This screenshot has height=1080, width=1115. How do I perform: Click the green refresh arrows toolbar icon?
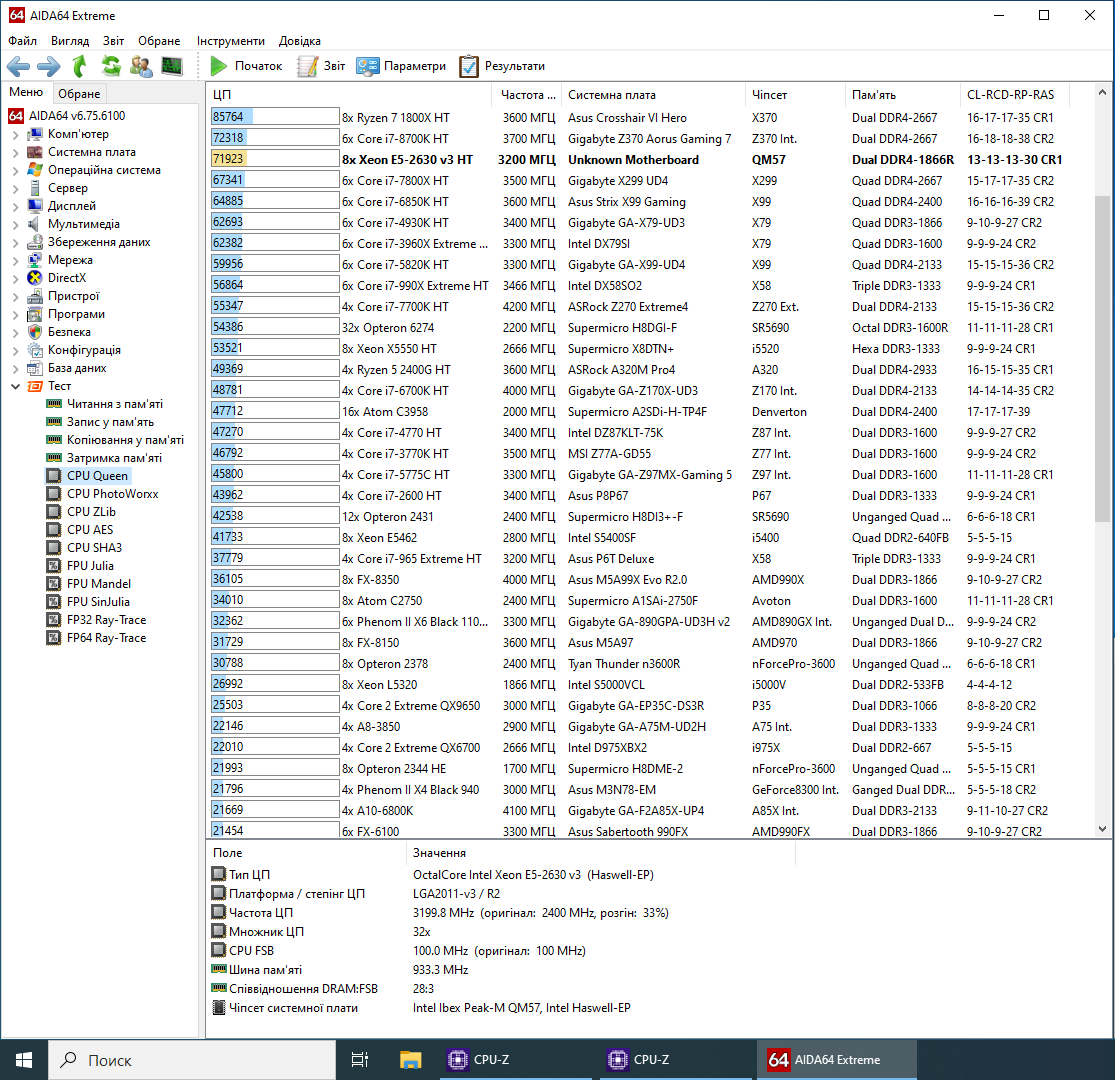point(111,66)
